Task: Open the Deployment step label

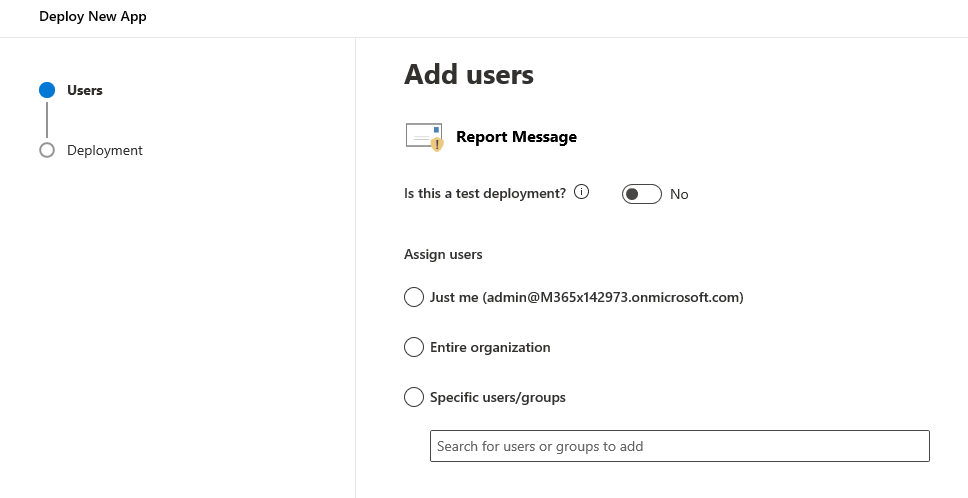Action: click(105, 150)
